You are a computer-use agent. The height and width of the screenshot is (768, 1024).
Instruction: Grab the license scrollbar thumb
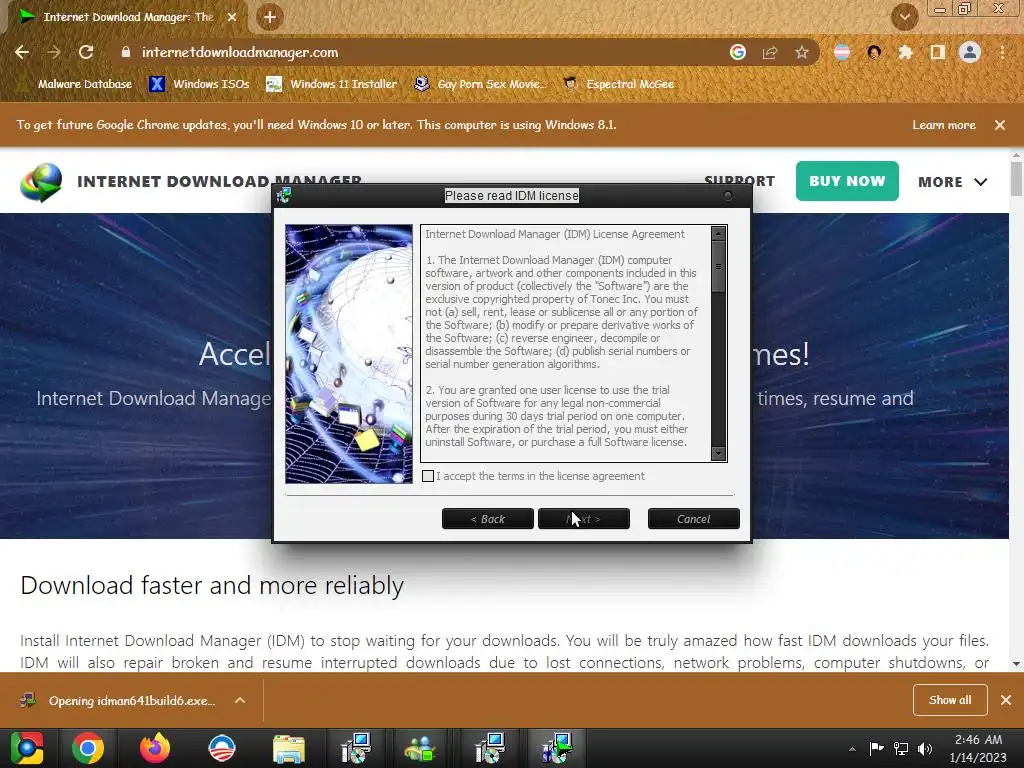(x=718, y=266)
